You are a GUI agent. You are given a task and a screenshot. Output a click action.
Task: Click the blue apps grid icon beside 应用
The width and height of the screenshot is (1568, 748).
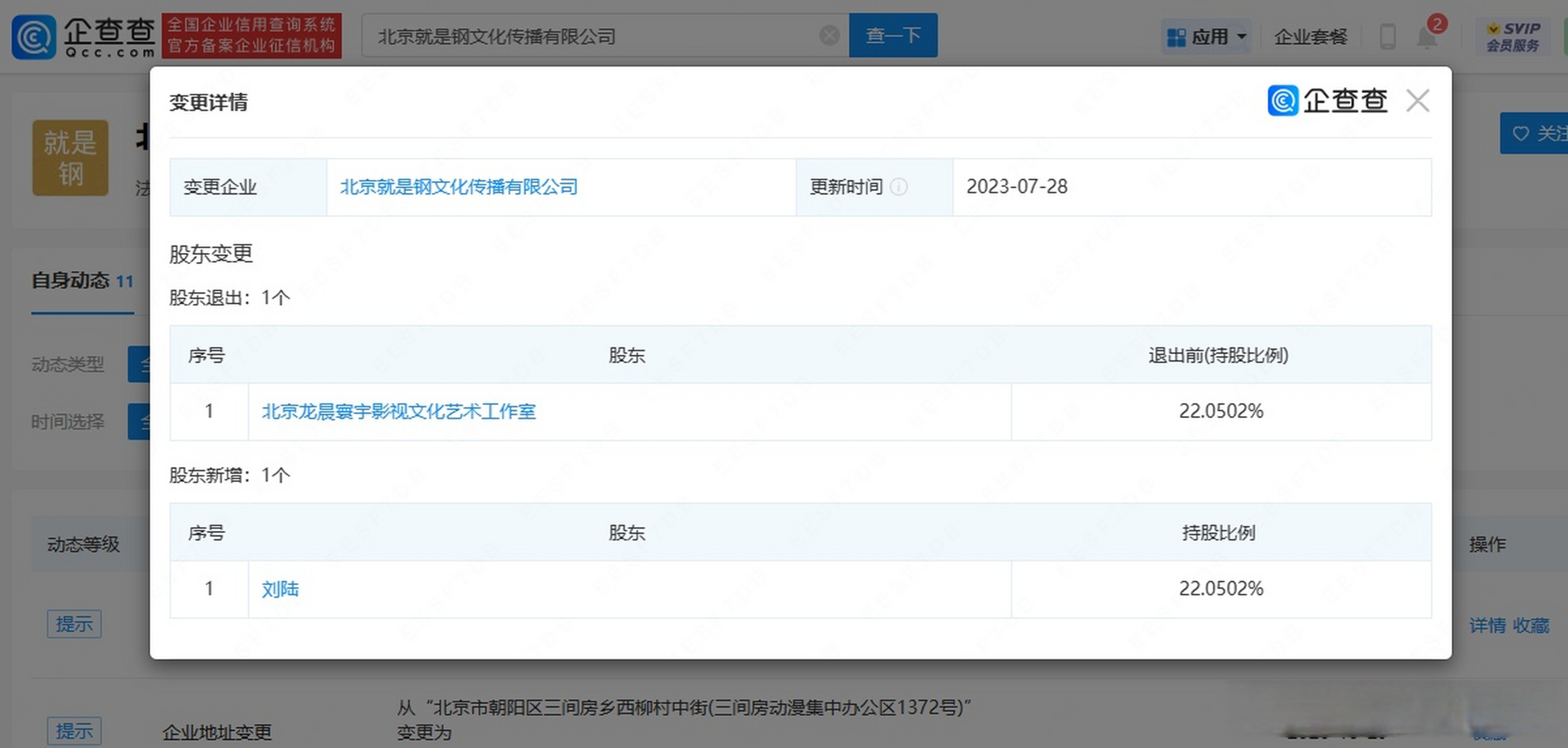tap(1176, 37)
